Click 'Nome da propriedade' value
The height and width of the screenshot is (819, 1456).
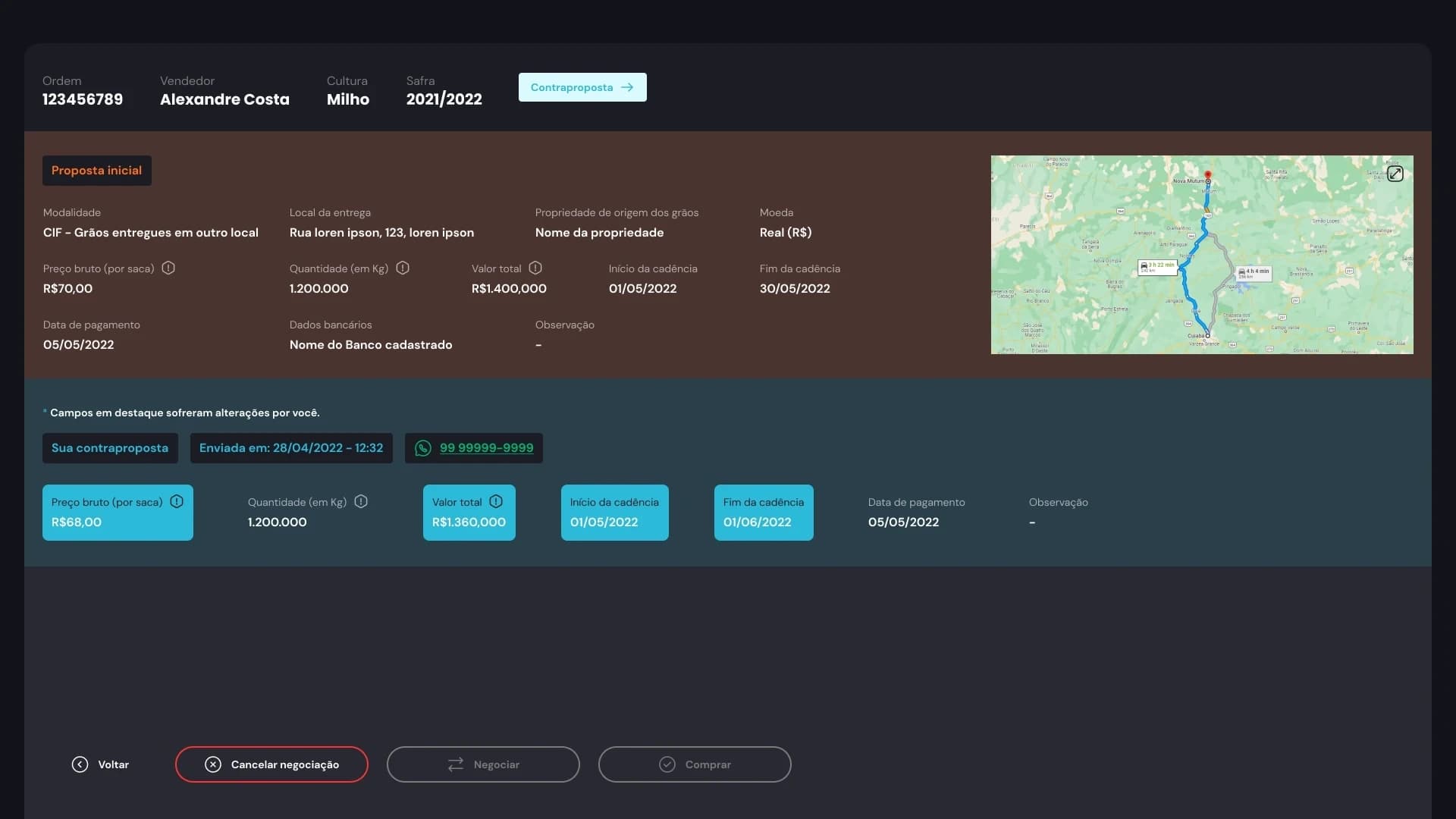pos(600,233)
